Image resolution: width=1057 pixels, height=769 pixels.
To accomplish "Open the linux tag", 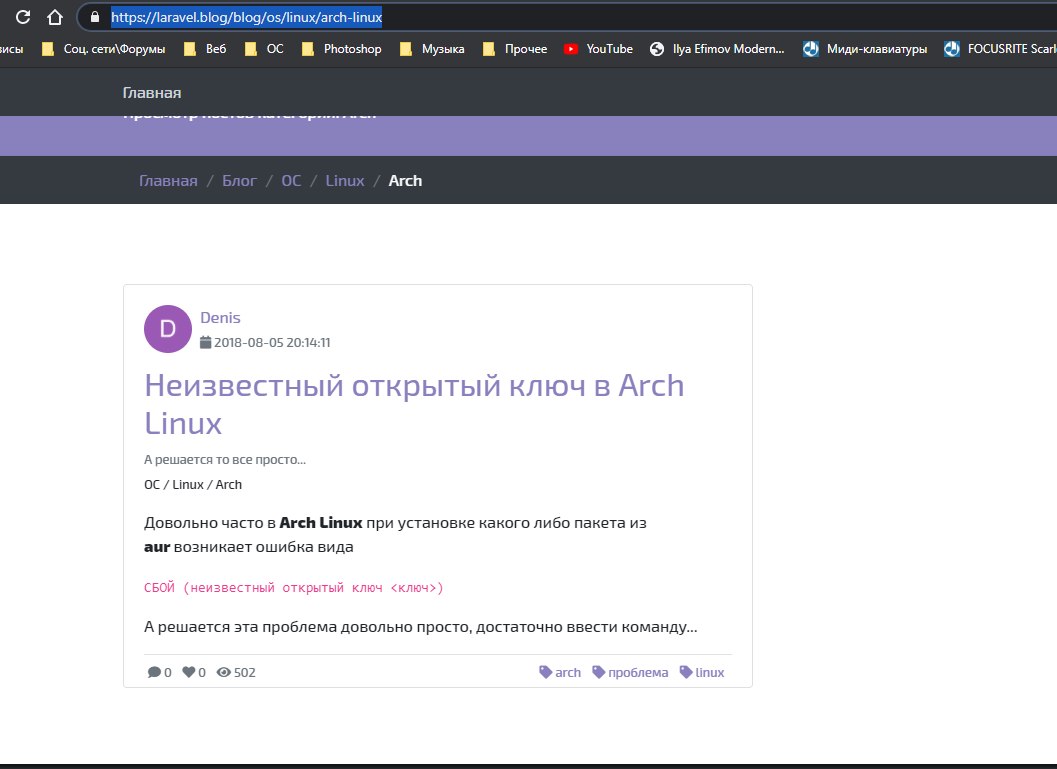I will (x=702, y=672).
